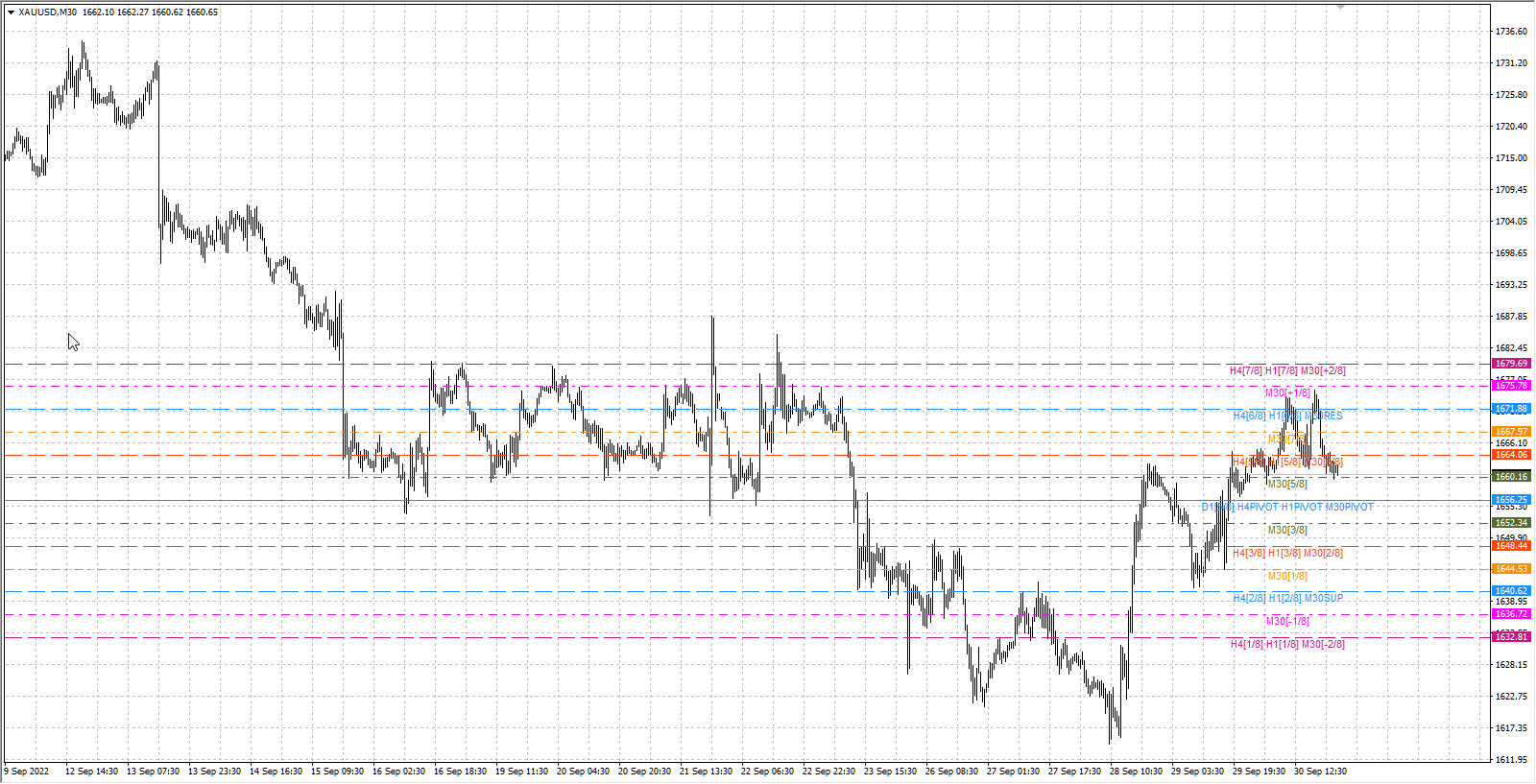1536x784 pixels.
Task: Open the dropdown arrow beside XAUUSD,M30
Action: point(11,12)
